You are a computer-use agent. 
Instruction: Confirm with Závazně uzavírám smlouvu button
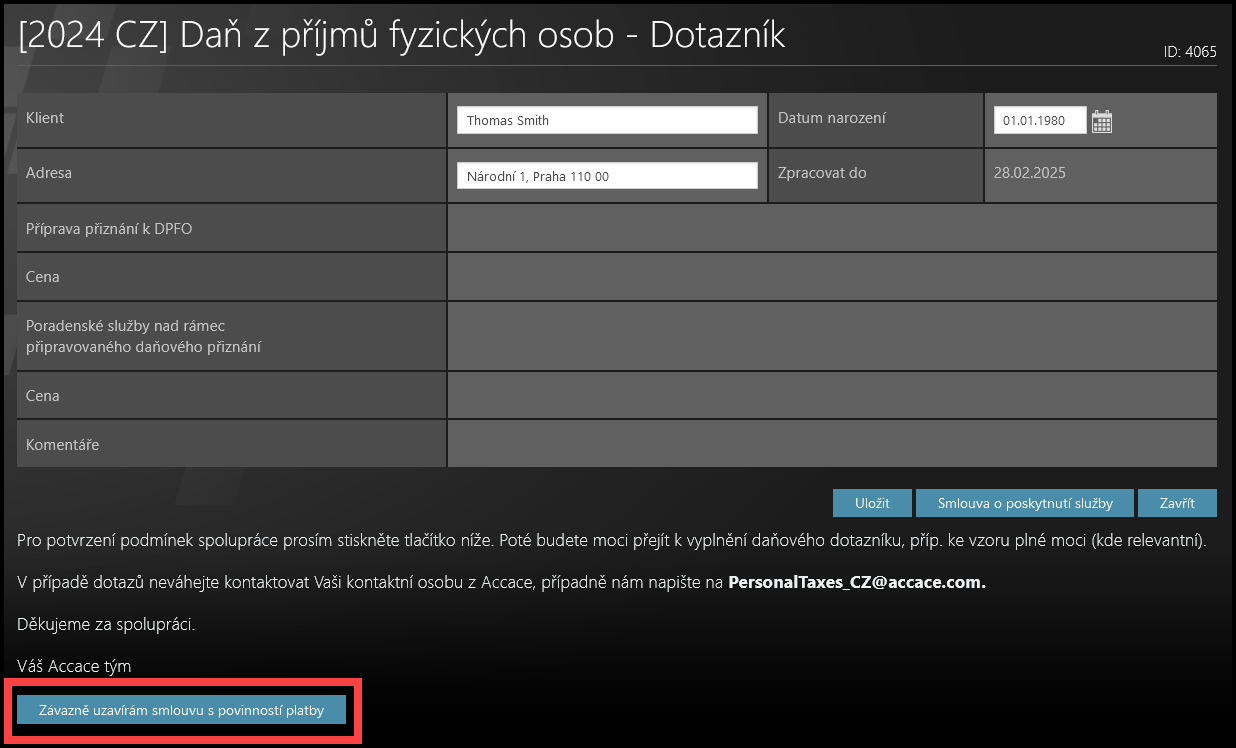tap(181, 710)
